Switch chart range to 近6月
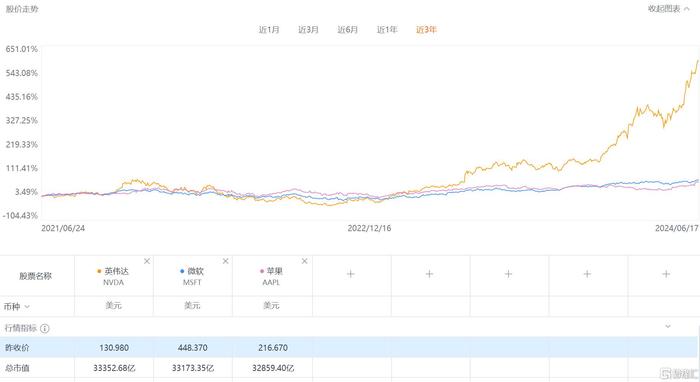The image size is (700, 382). [348, 30]
